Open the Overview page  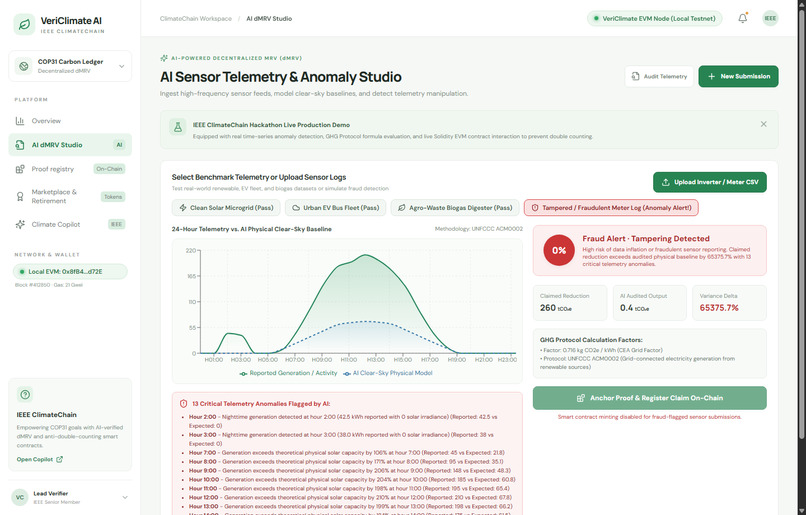coord(70,121)
